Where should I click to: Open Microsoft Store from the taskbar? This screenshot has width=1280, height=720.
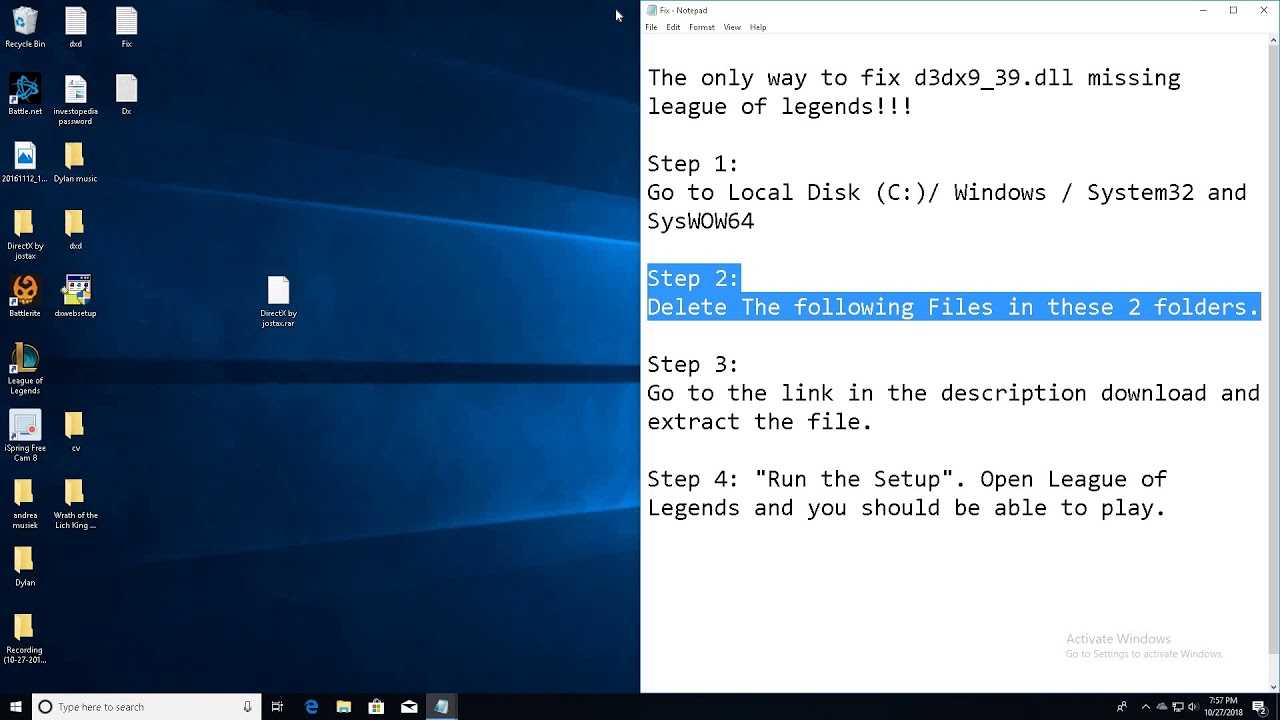point(375,707)
